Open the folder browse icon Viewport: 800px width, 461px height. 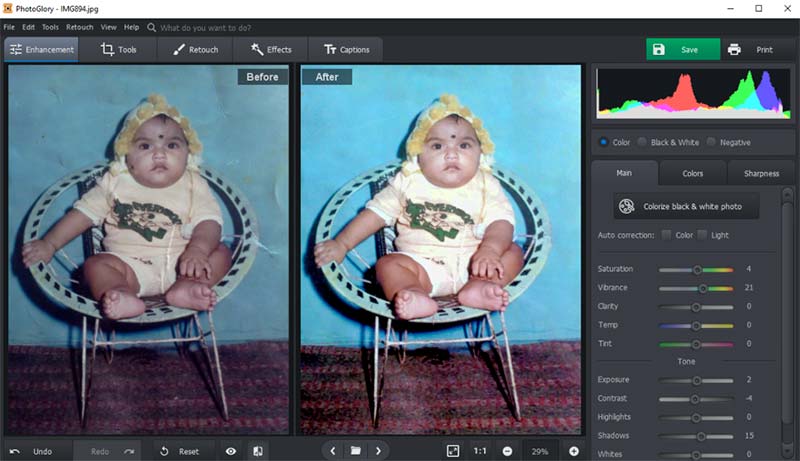click(355, 451)
